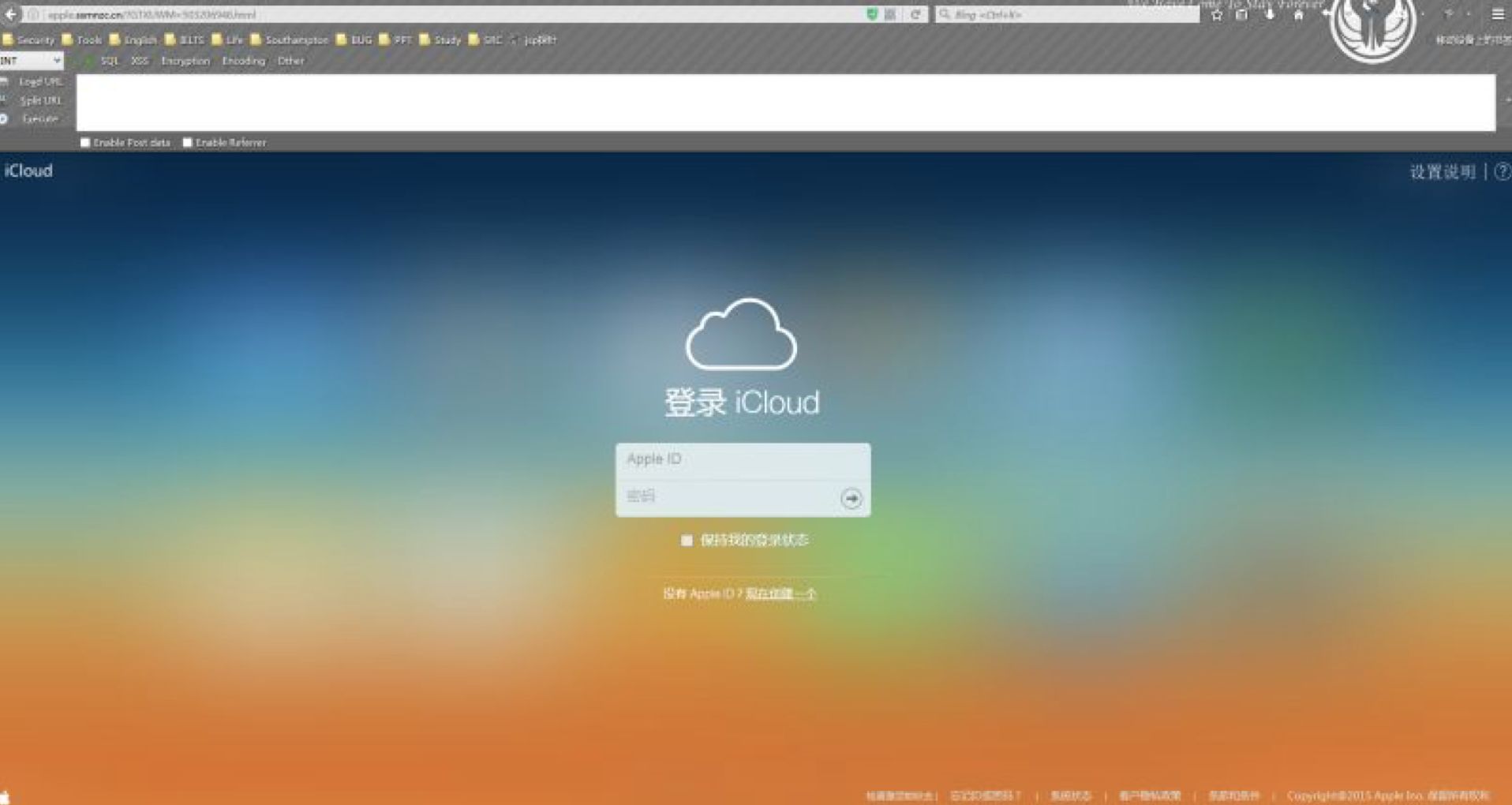
Task: Open the Life bookmarks folder
Action: [227, 39]
